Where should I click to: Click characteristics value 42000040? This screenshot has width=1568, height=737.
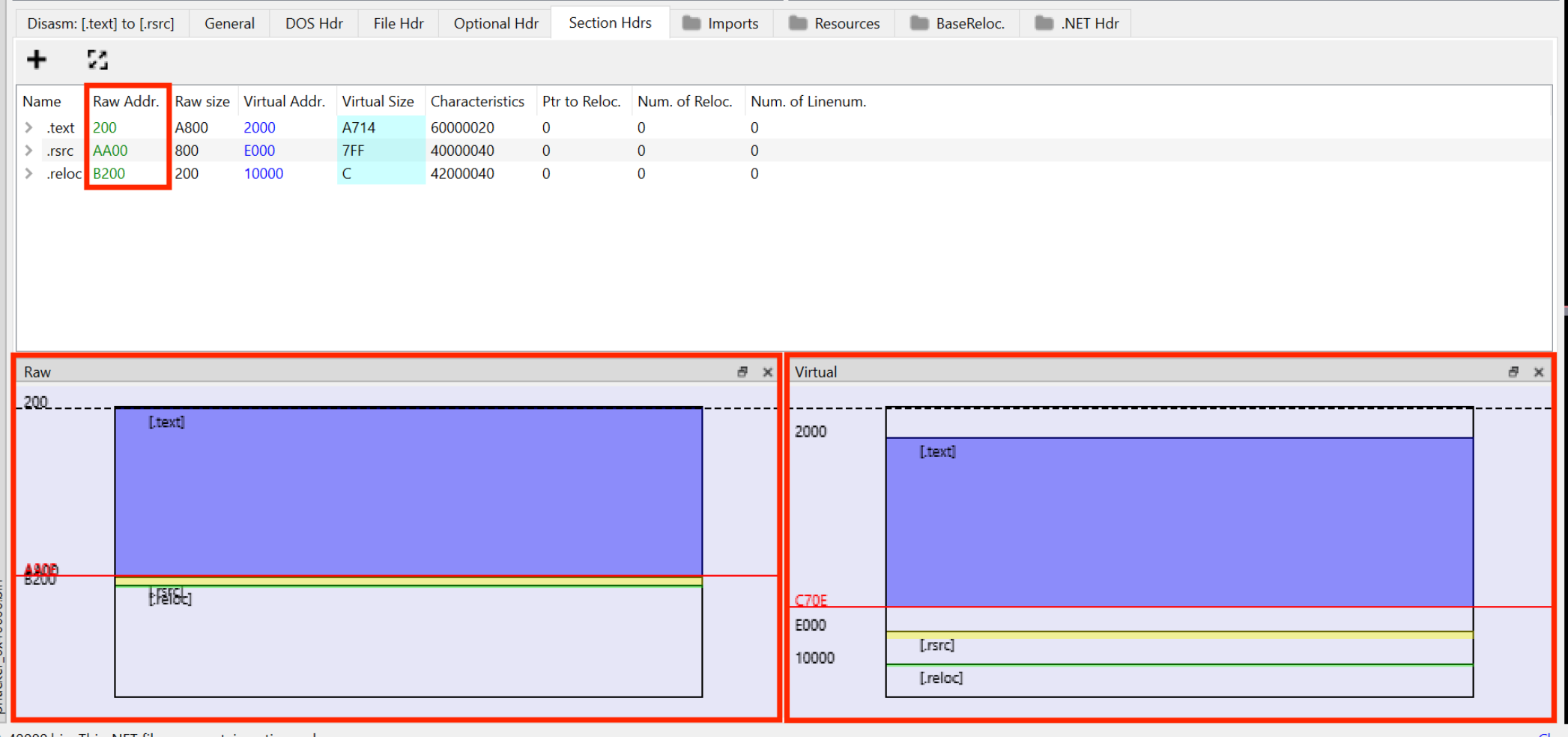point(462,174)
